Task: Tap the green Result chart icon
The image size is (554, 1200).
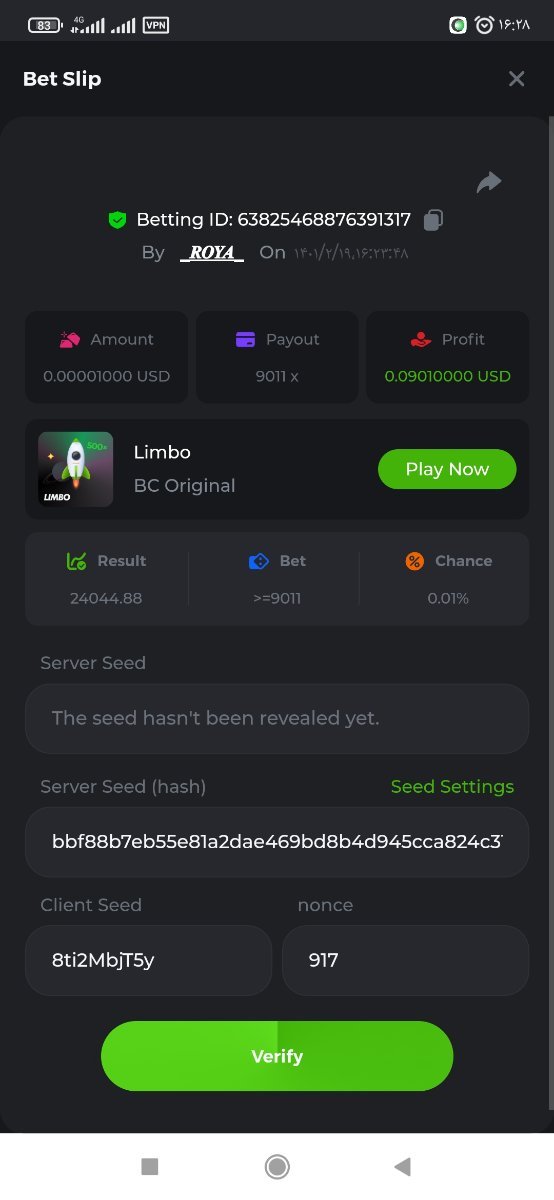Action: [76, 561]
